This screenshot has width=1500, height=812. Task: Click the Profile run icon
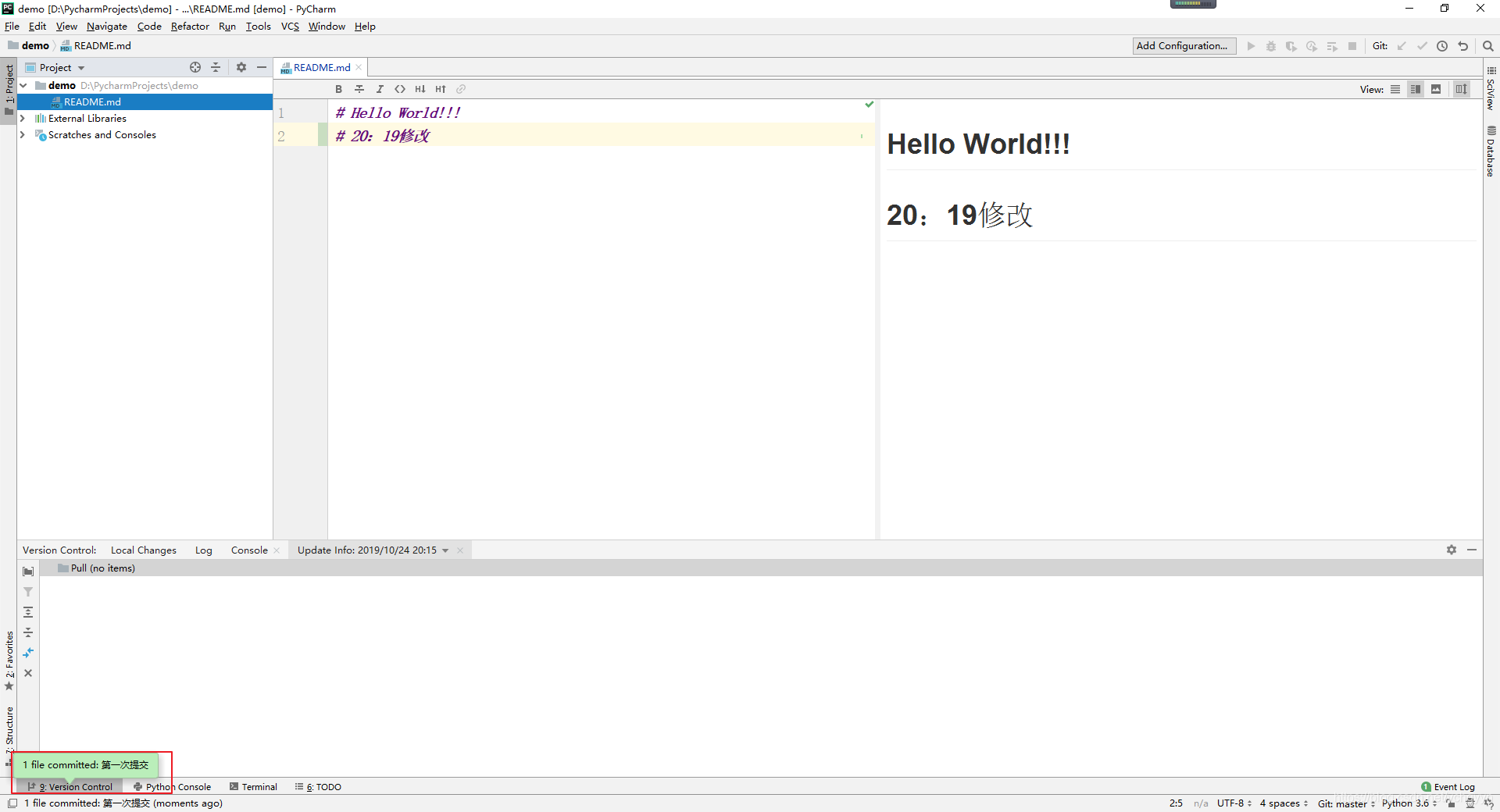pyautogui.click(x=1312, y=46)
